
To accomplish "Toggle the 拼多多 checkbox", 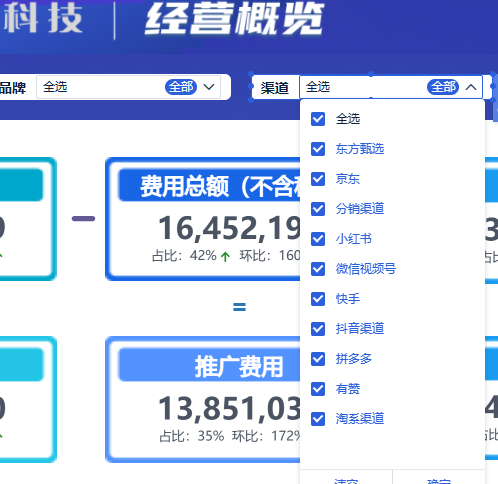I will (x=318, y=359).
